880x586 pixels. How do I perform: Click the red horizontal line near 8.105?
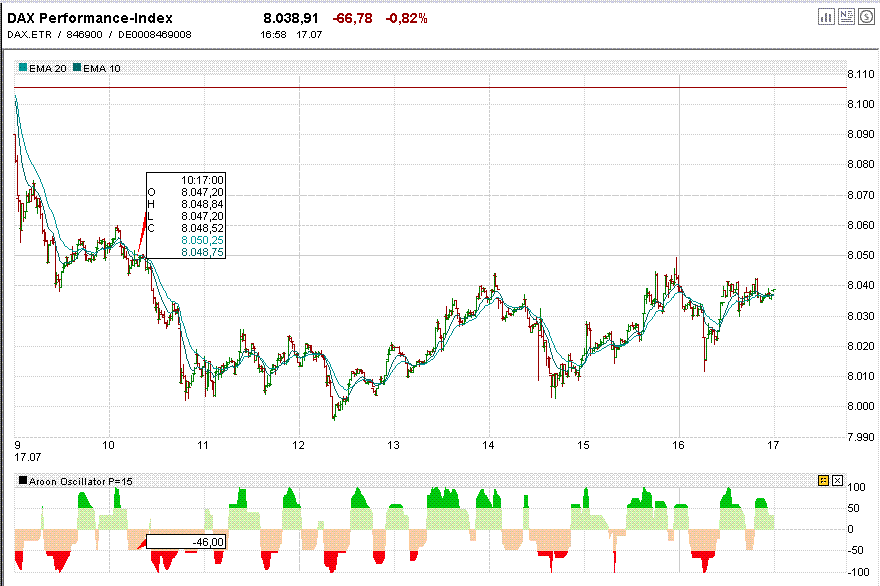(x=430, y=88)
